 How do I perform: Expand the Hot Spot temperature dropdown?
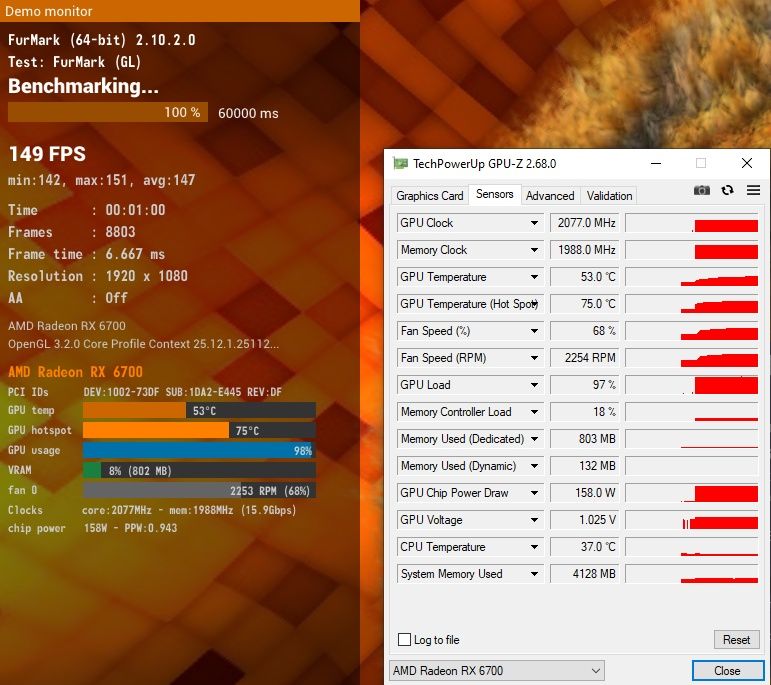(x=534, y=304)
